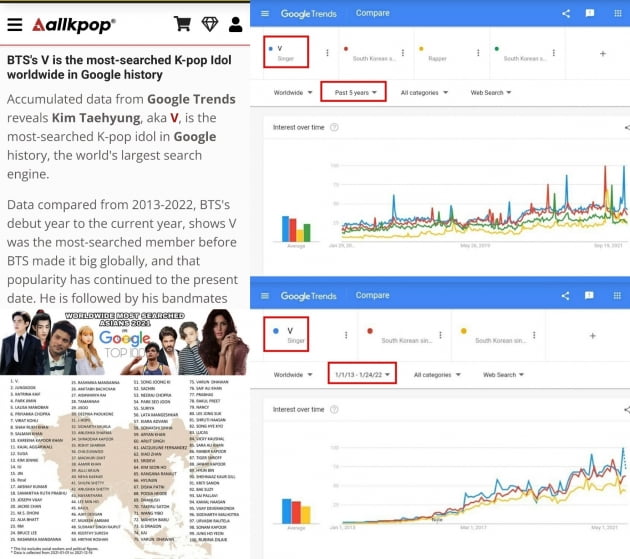The width and height of the screenshot is (630, 559).
Task: Open Web Search dropdown in lower Trends panel
Action: pyautogui.click(x=503, y=375)
